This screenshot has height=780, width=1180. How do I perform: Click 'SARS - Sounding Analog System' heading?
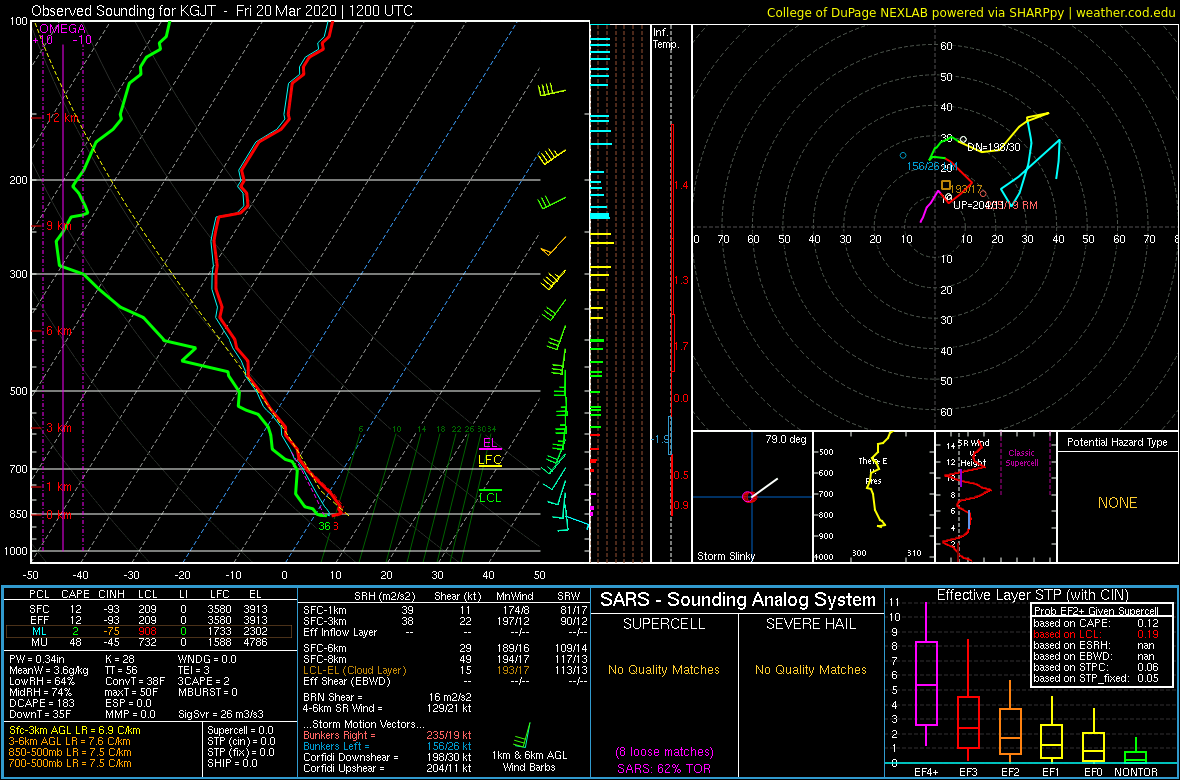738,600
